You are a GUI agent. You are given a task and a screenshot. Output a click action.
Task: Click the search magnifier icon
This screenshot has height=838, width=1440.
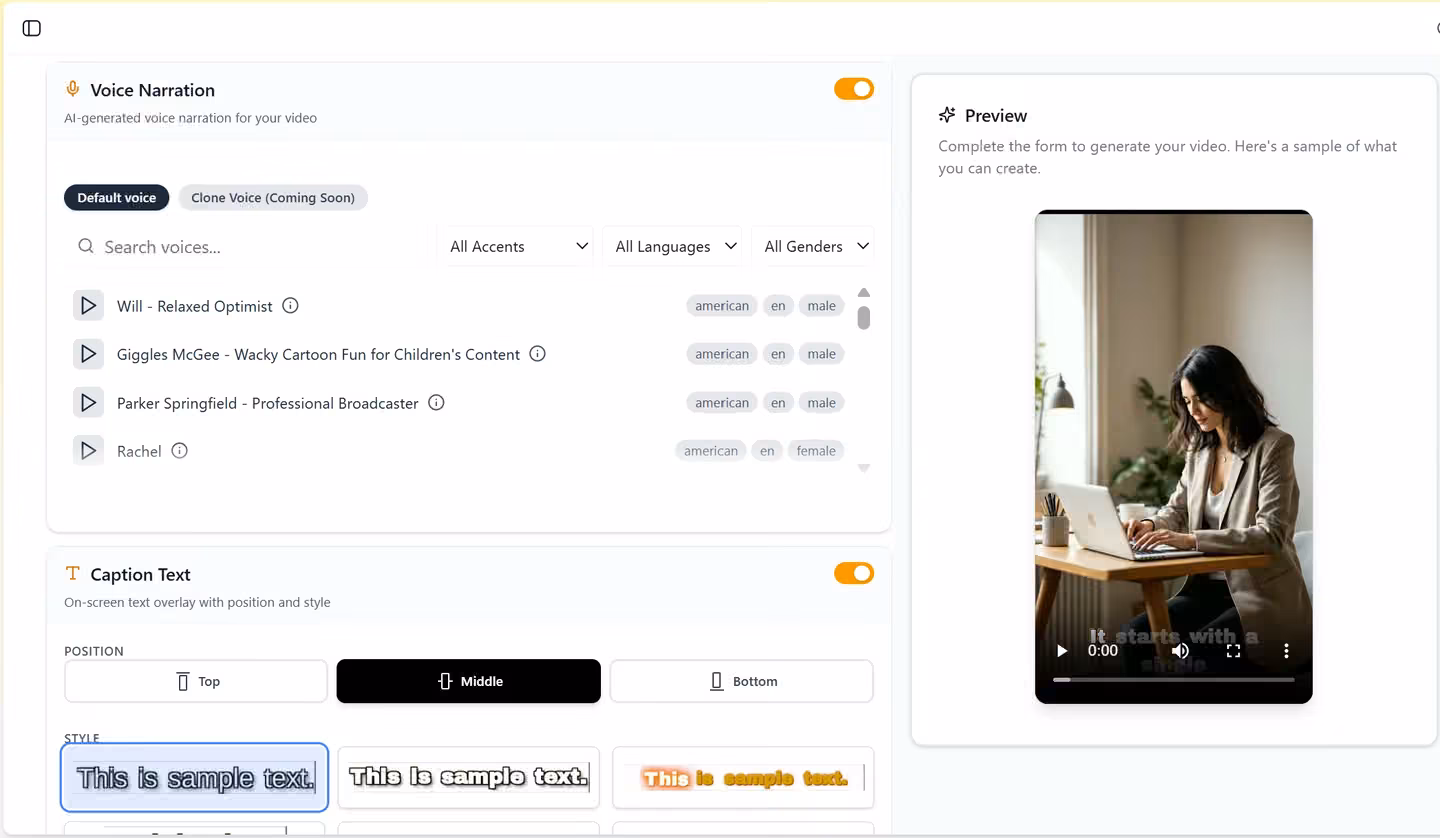tap(86, 246)
